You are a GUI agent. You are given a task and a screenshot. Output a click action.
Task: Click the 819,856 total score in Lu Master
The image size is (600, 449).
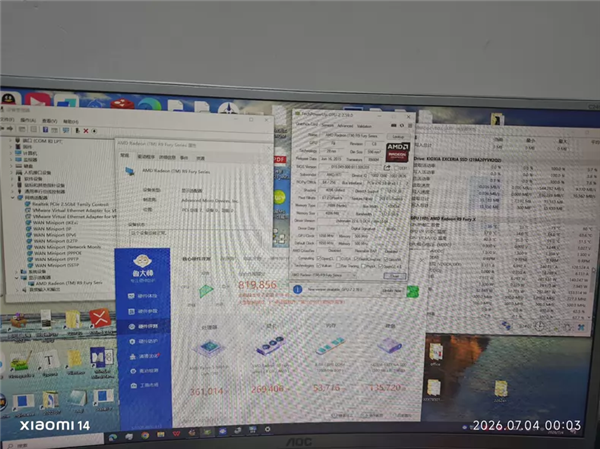pos(257,285)
